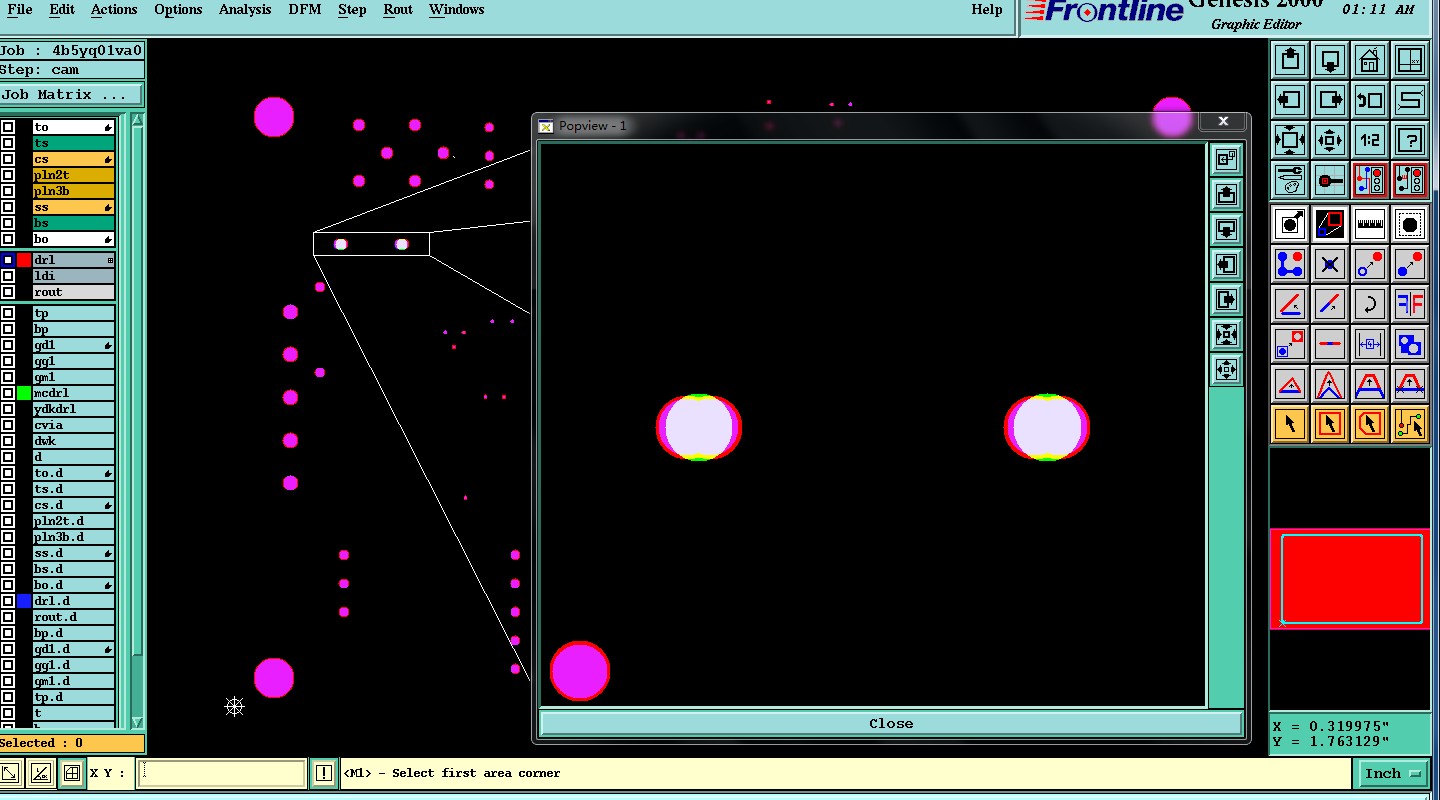Select the ydkdrl layer name
Viewport: 1440px width, 800px height.
click(x=73, y=409)
